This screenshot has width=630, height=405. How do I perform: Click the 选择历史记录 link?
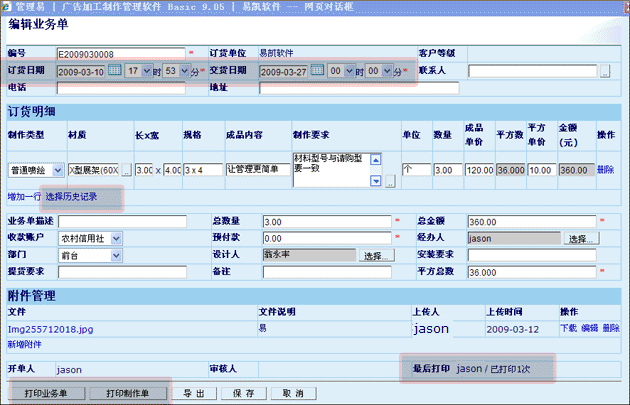72,198
